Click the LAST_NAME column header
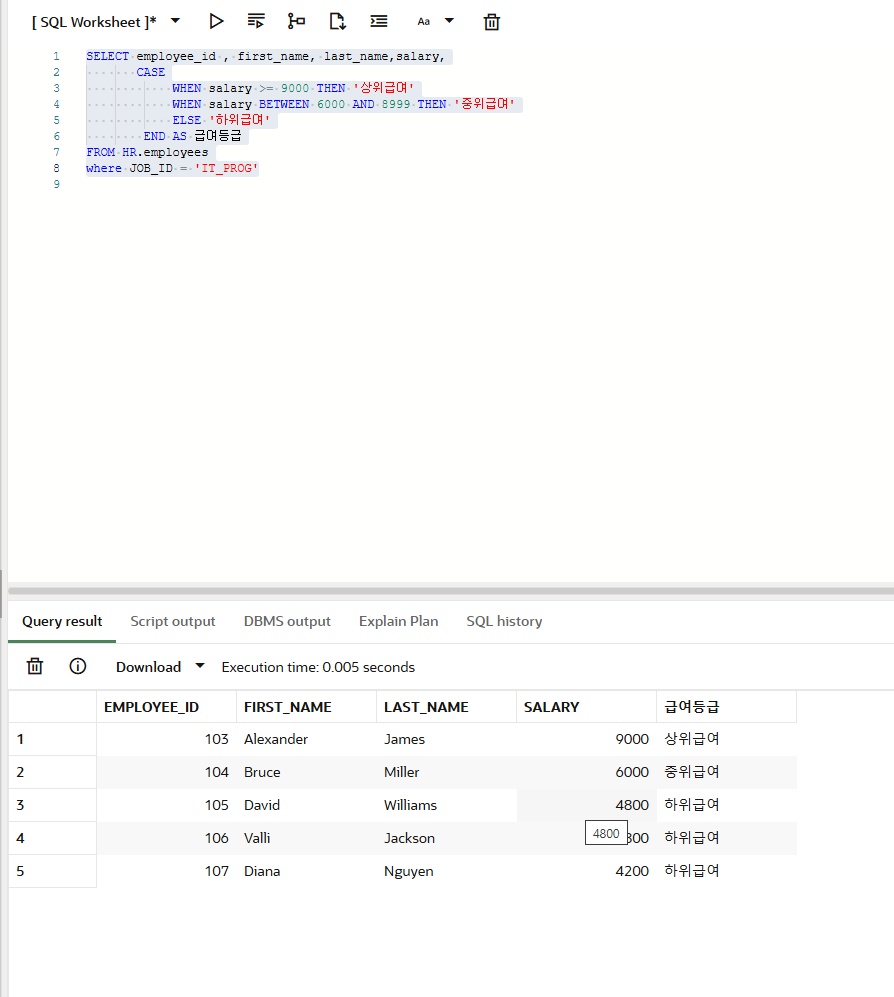The height and width of the screenshot is (997, 894). [x=446, y=707]
